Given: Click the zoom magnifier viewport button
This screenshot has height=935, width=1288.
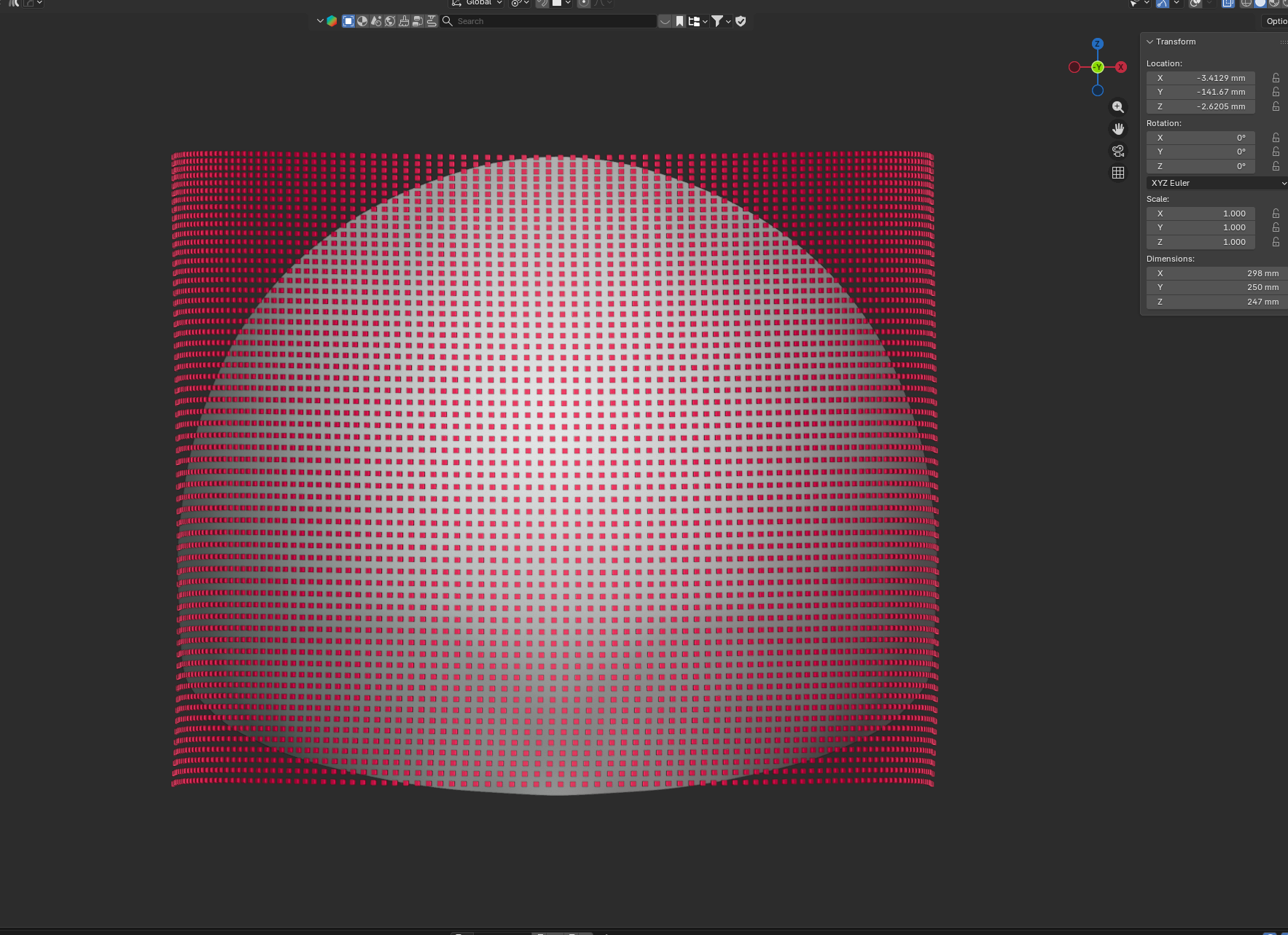Looking at the screenshot, I should (1118, 107).
